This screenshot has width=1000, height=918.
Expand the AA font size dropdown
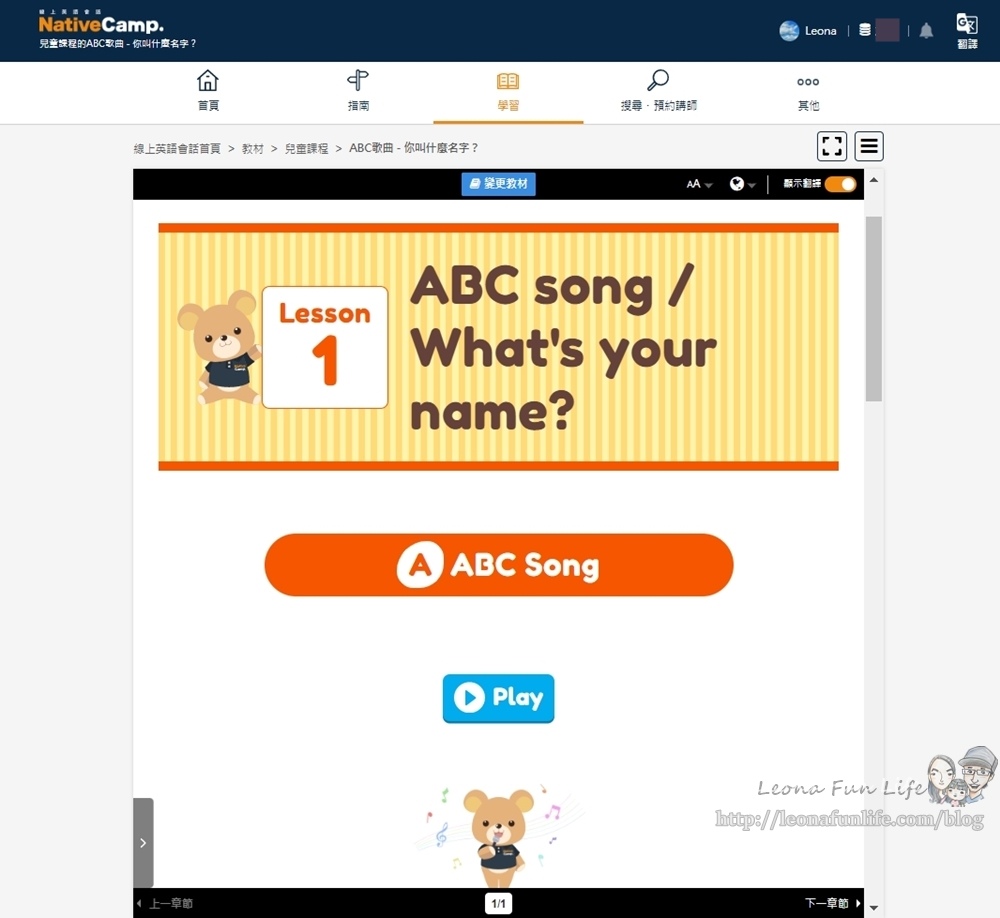[699, 184]
